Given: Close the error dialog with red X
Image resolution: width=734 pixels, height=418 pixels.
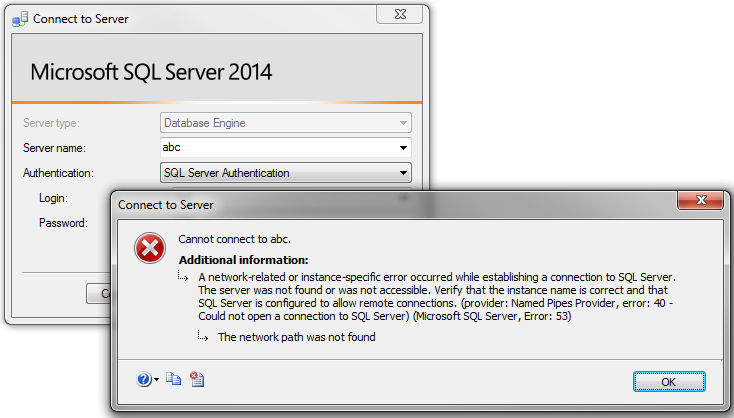Looking at the screenshot, I should pyautogui.click(x=700, y=200).
